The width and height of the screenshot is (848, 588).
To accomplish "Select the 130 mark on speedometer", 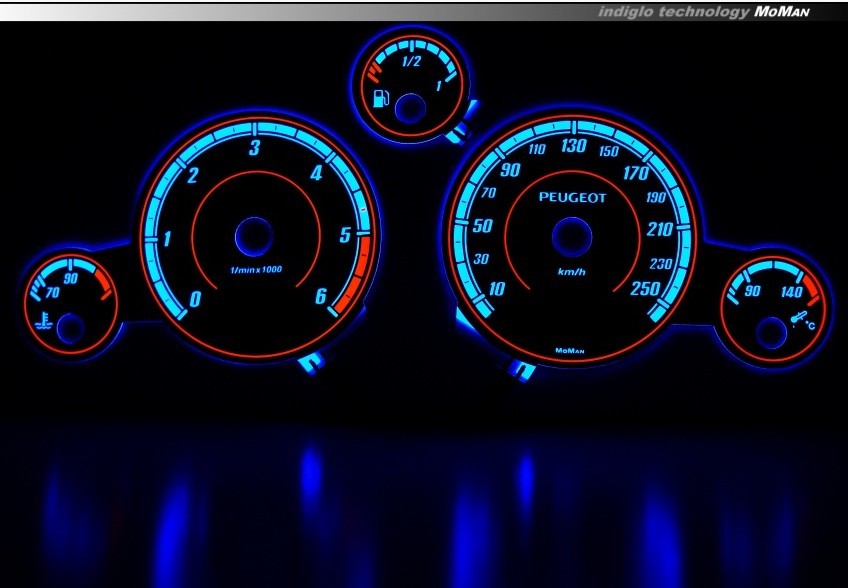I will pyautogui.click(x=573, y=146).
